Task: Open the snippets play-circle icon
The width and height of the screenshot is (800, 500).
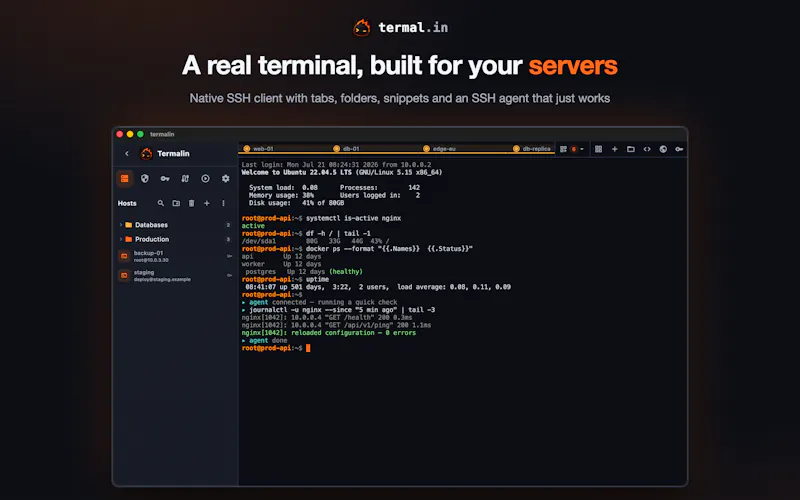Action: (x=205, y=179)
